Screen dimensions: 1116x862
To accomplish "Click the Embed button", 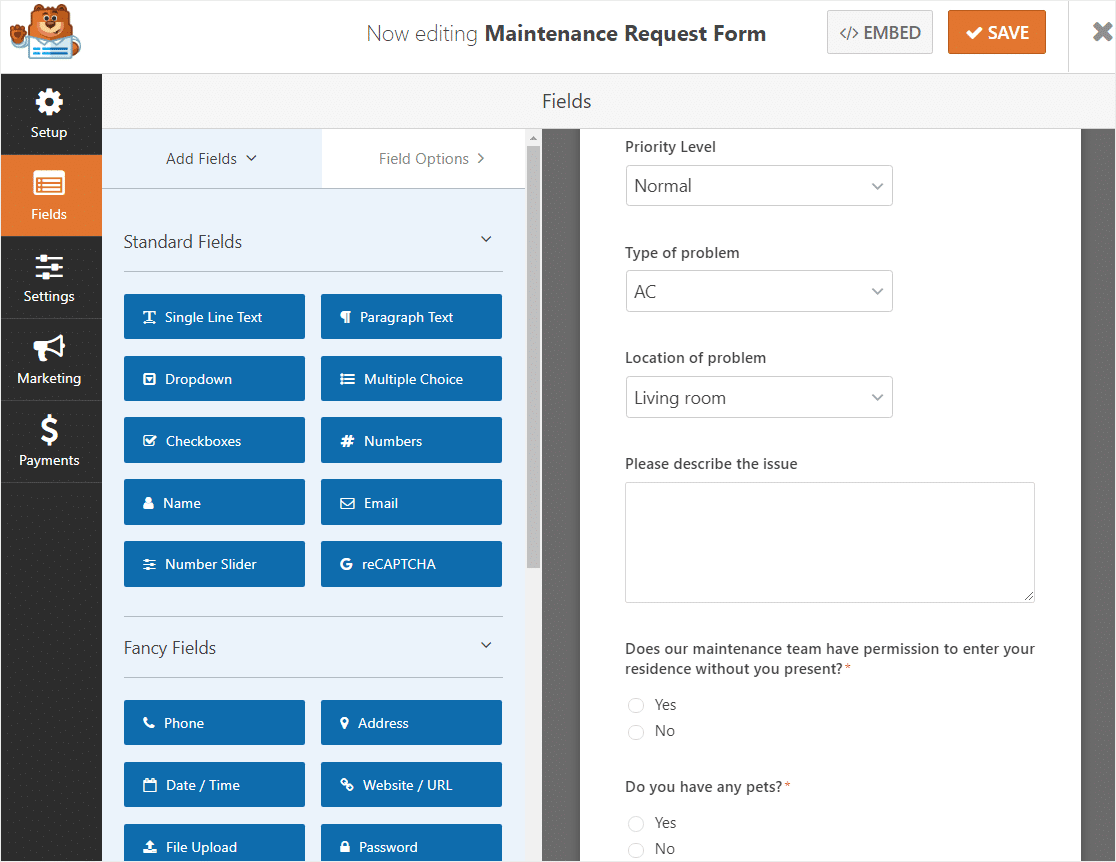I will pyautogui.click(x=879, y=33).
